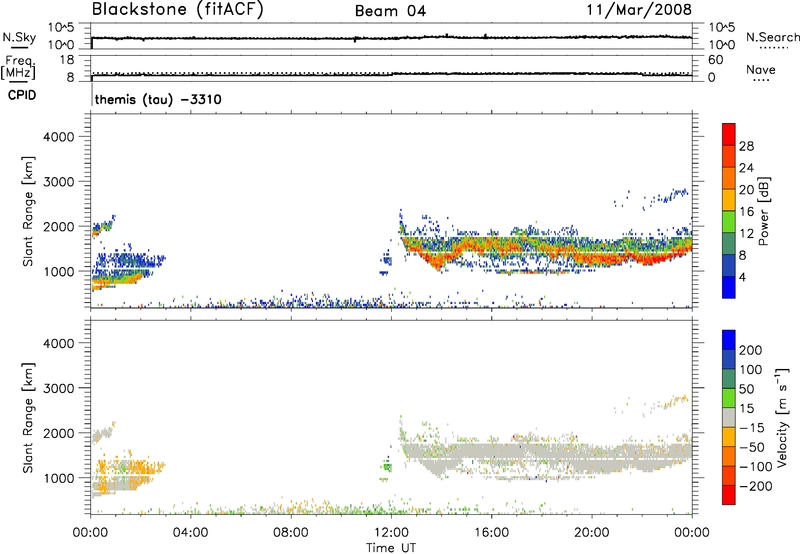Click the blue bottom of Power colorbar
This screenshot has height=554, width=800.
pyautogui.click(x=729, y=287)
